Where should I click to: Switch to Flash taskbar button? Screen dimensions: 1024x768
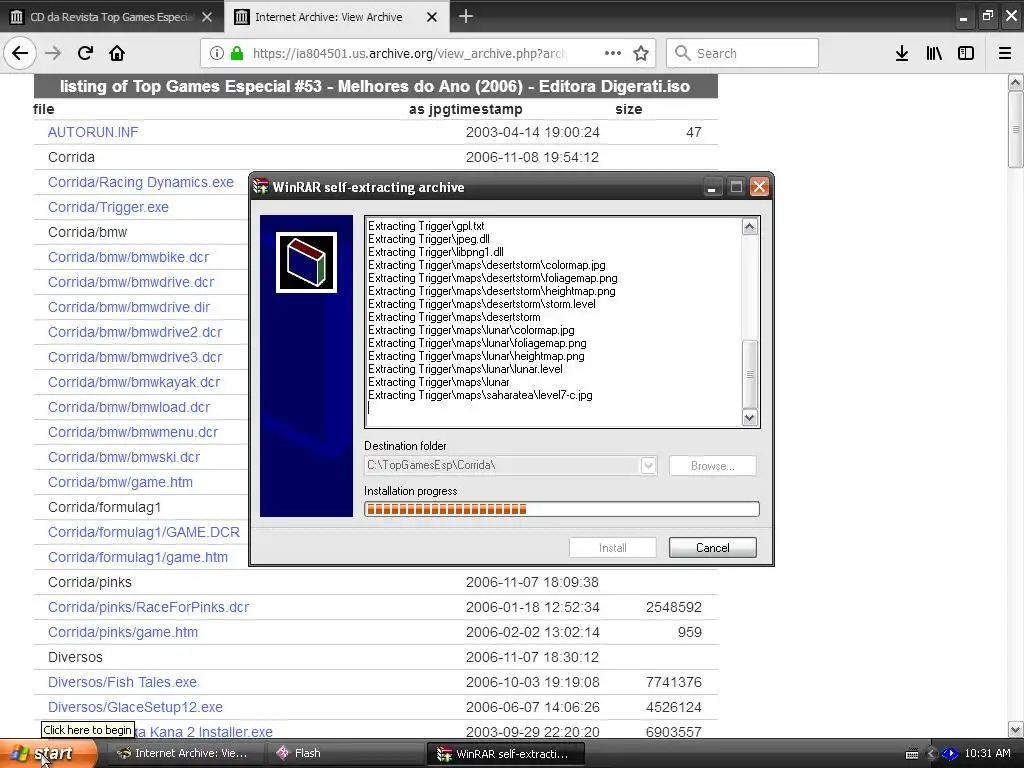[346, 753]
